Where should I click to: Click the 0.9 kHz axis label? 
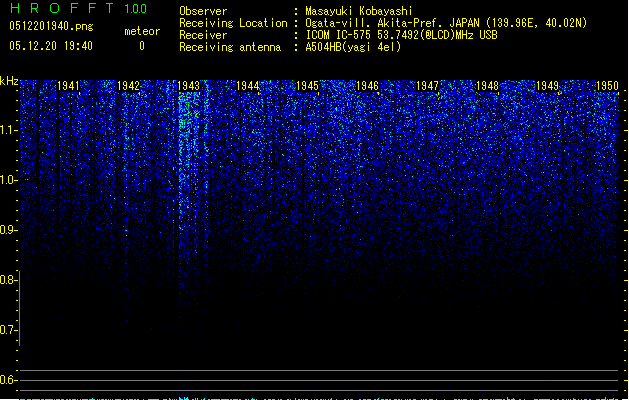pyautogui.click(x=8, y=230)
